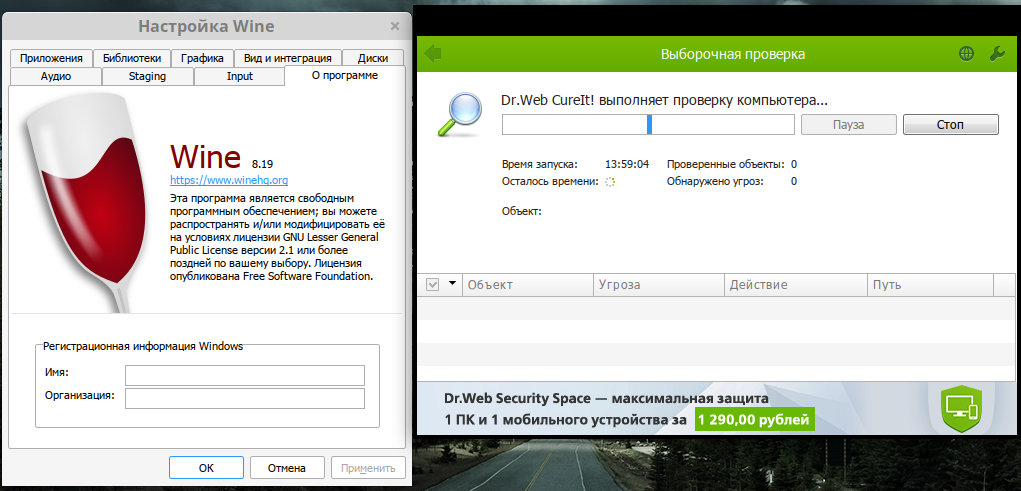Select the Диски tab

(x=372, y=58)
